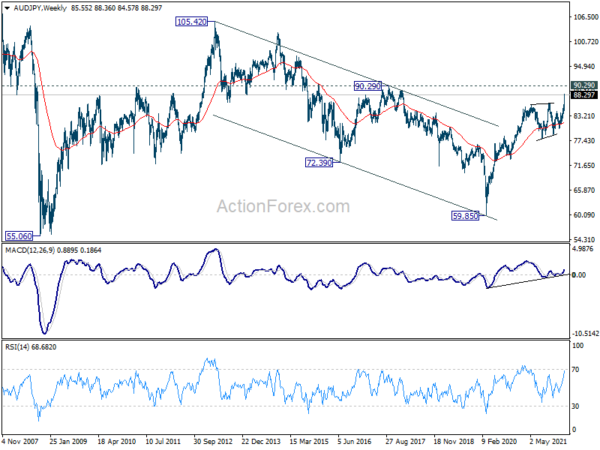Viewport: 600px width, 450px height.
Task: Click the 54.310 price axis value
Action: tap(584, 240)
